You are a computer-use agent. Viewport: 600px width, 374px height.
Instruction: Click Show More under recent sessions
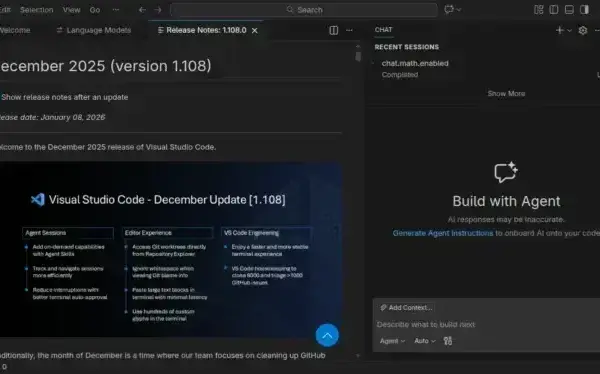[506, 94]
